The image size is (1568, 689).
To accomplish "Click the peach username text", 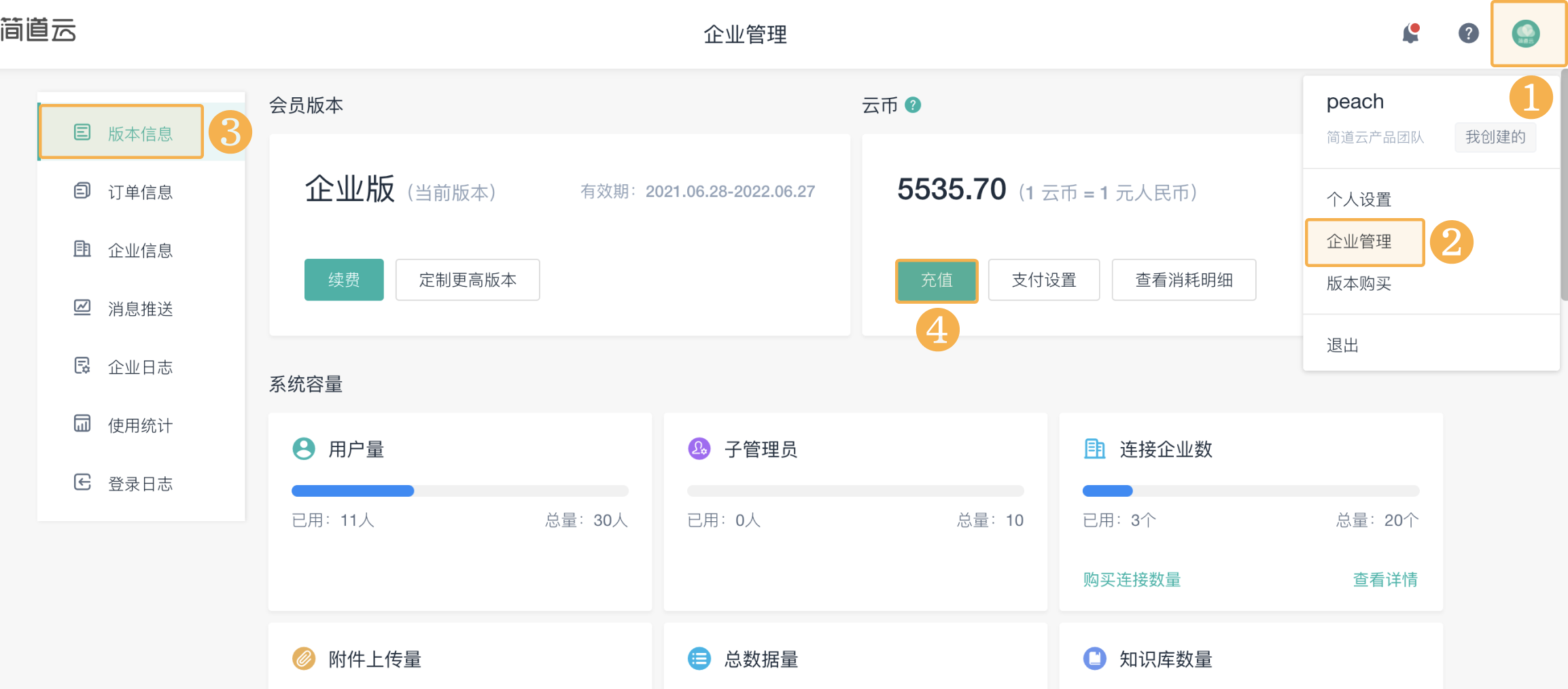I will 1355,102.
